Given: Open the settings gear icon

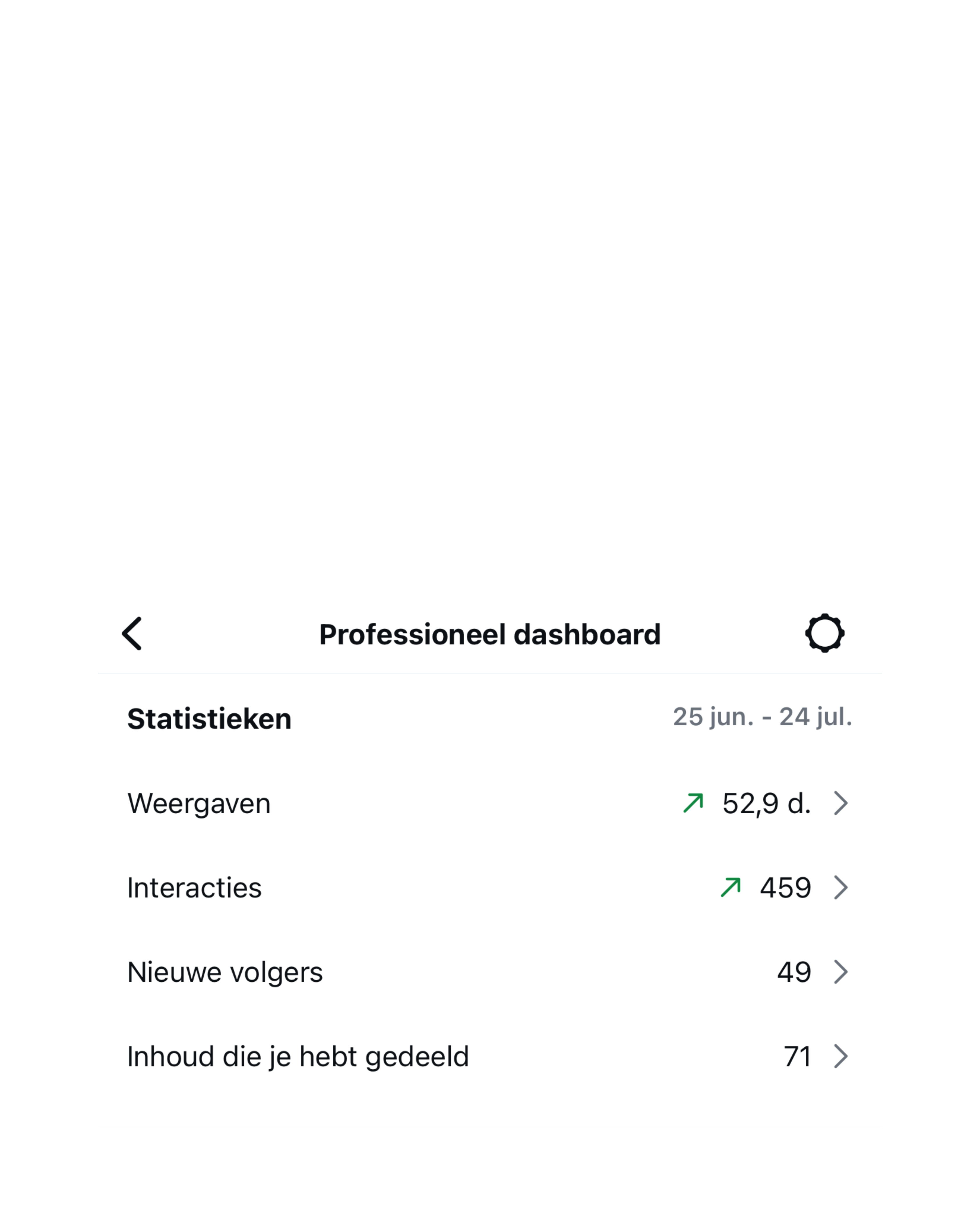Looking at the screenshot, I should tap(824, 633).
